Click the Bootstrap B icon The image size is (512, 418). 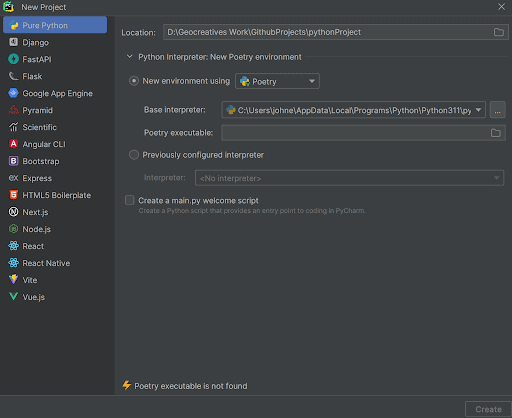click(x=14, y=161)
